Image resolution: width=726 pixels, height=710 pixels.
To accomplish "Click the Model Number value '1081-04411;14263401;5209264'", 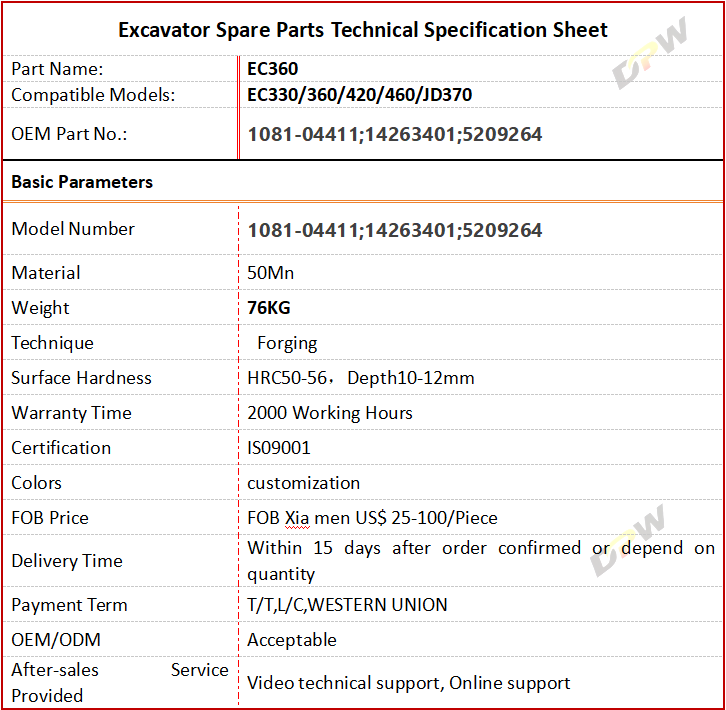I will tap(395, 231).
